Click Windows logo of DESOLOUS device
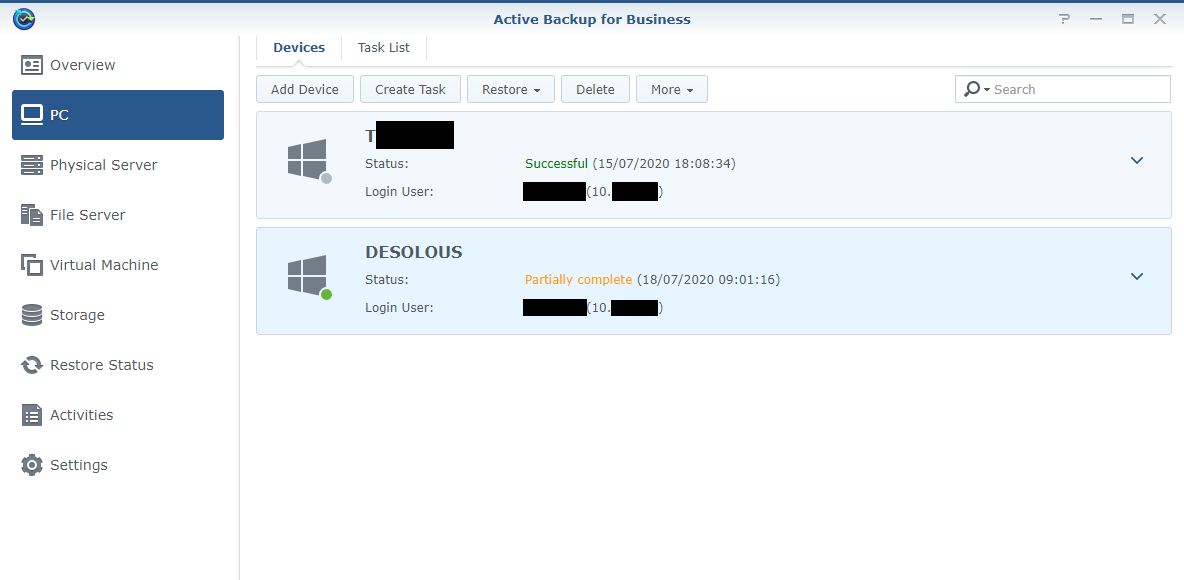This screenshot has height=580, width=1184. (307, 275)
